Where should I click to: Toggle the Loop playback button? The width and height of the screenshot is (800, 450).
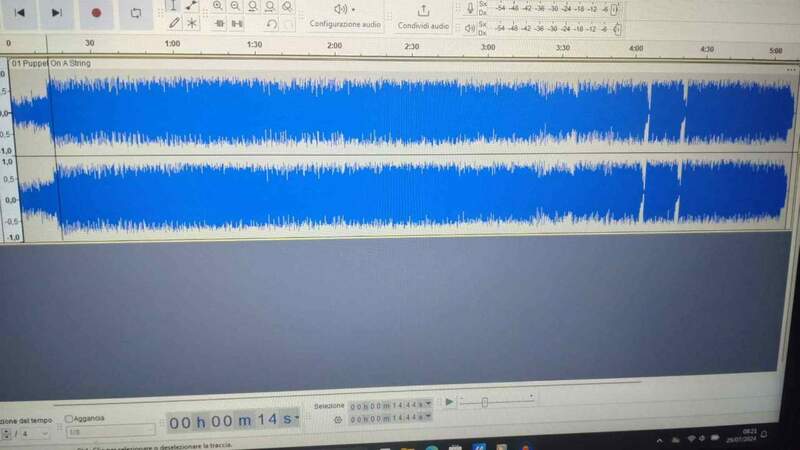136,13
